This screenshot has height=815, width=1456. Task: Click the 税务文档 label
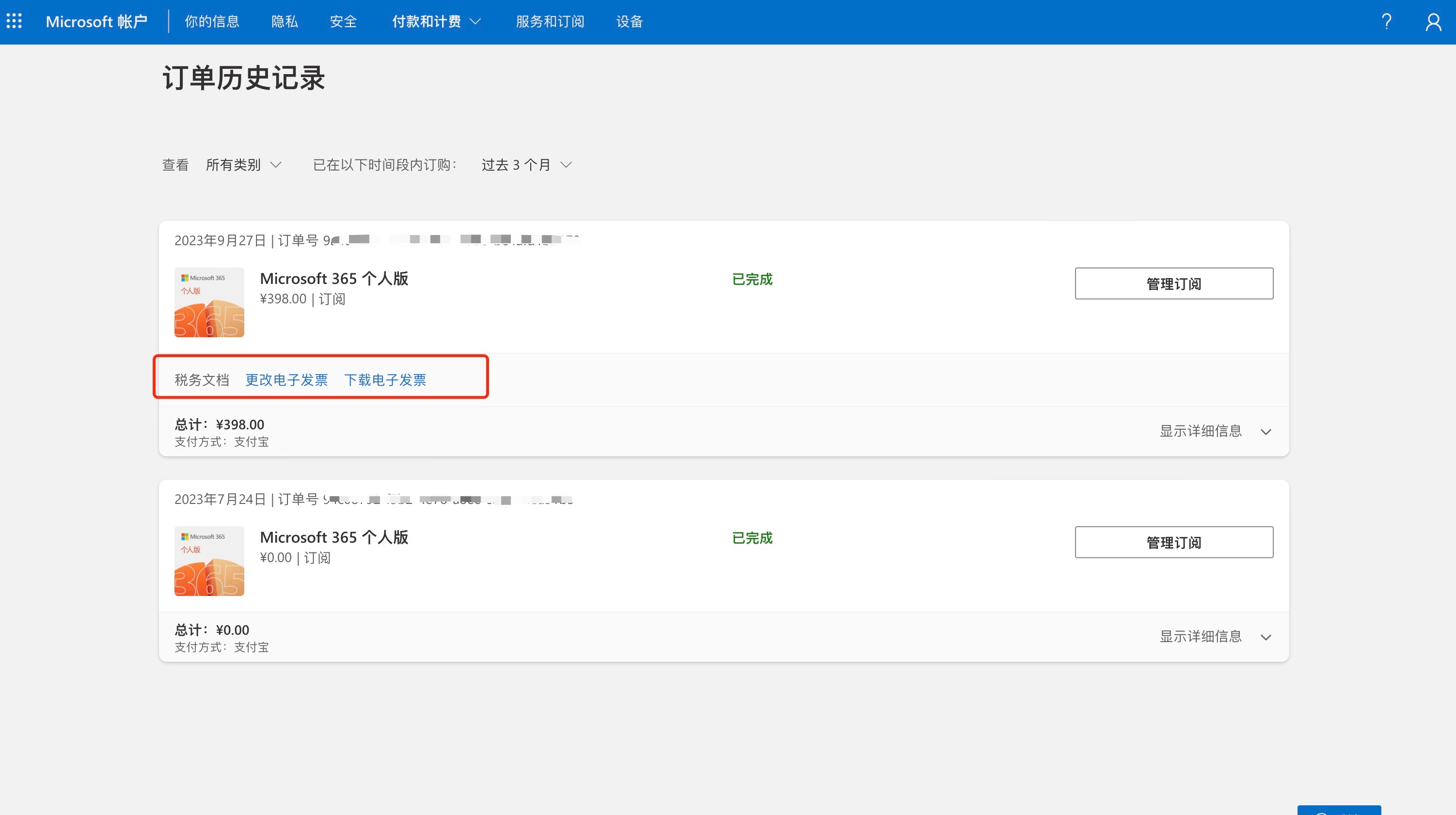pos(202,380)
